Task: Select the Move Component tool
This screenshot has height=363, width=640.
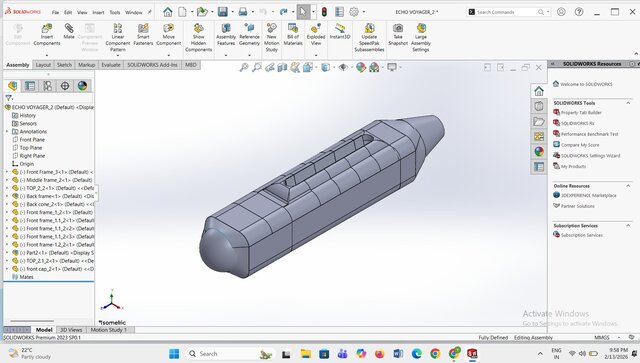Action: click(169, 34)
